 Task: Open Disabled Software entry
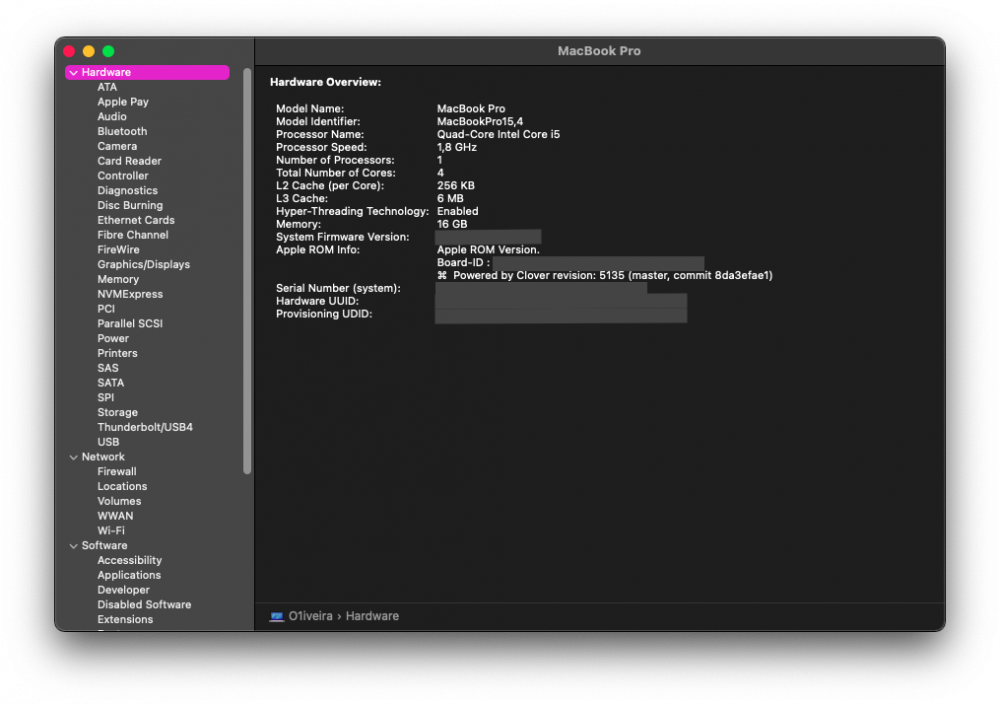[x=144, y=605]
